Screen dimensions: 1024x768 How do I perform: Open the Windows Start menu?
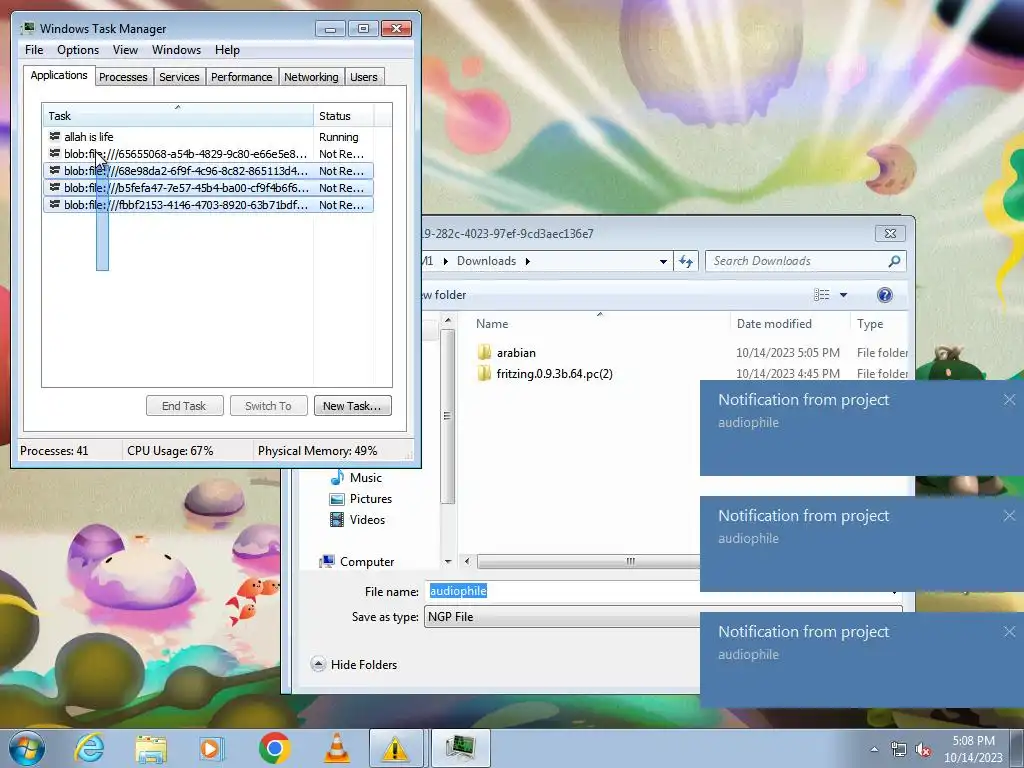click(26, 748)
